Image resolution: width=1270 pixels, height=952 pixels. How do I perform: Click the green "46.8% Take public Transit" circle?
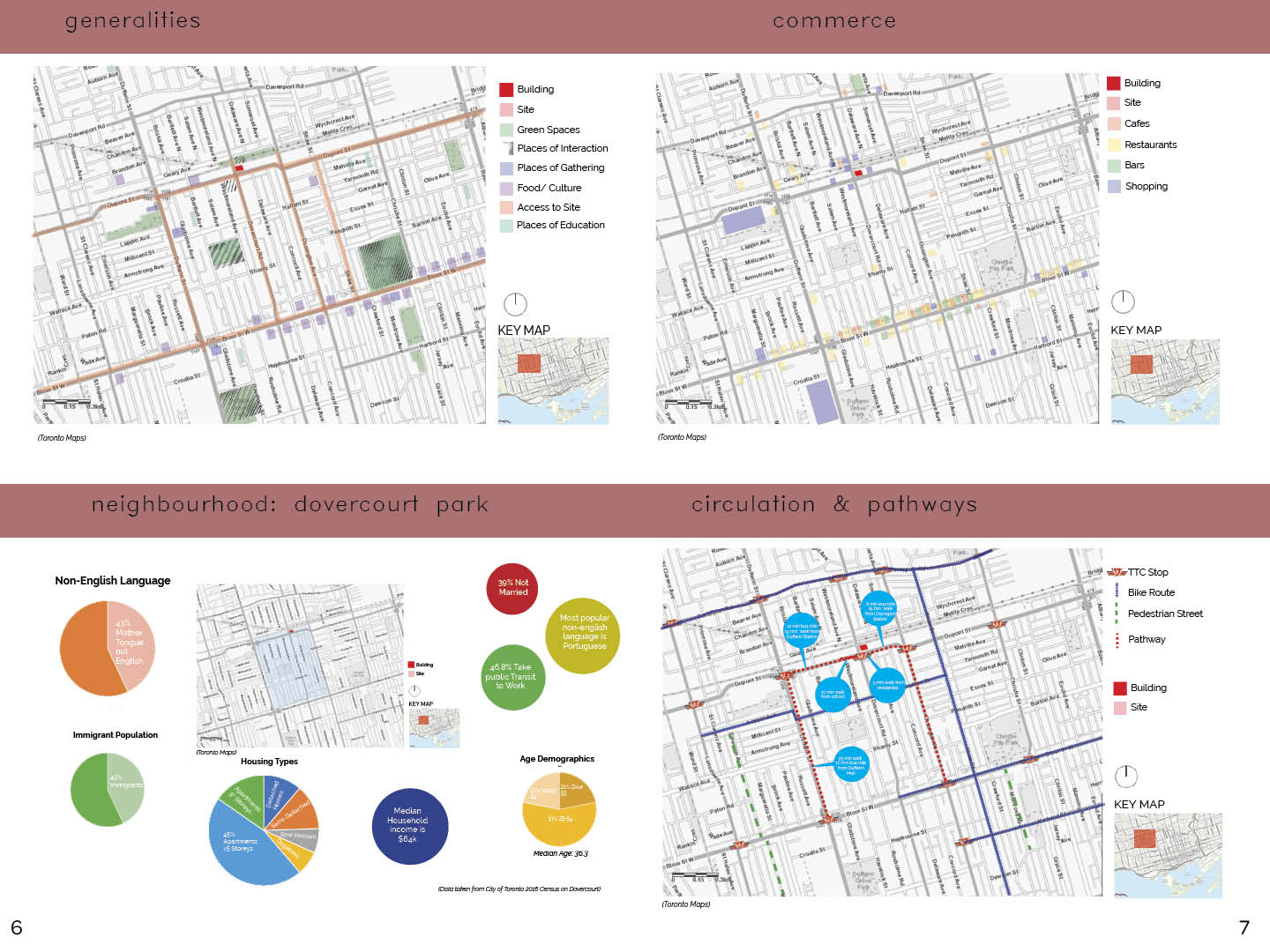point(512,677)
